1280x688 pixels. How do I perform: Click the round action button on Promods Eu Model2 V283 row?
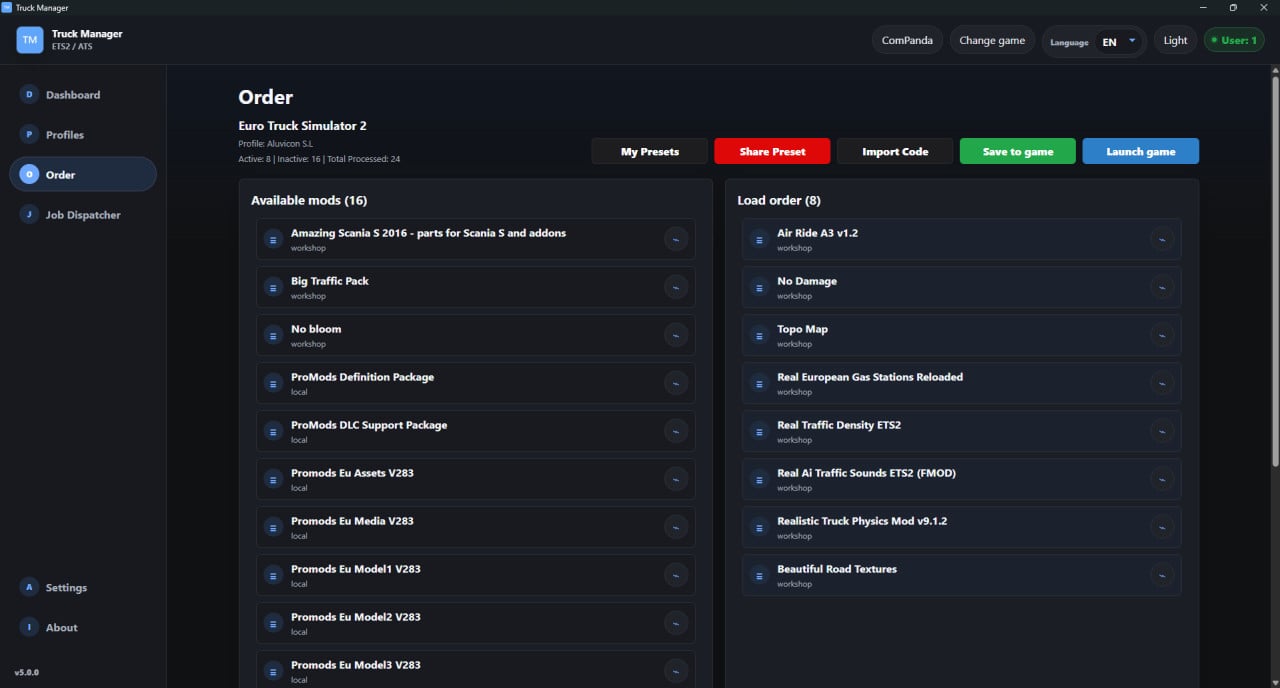point(676,623)
